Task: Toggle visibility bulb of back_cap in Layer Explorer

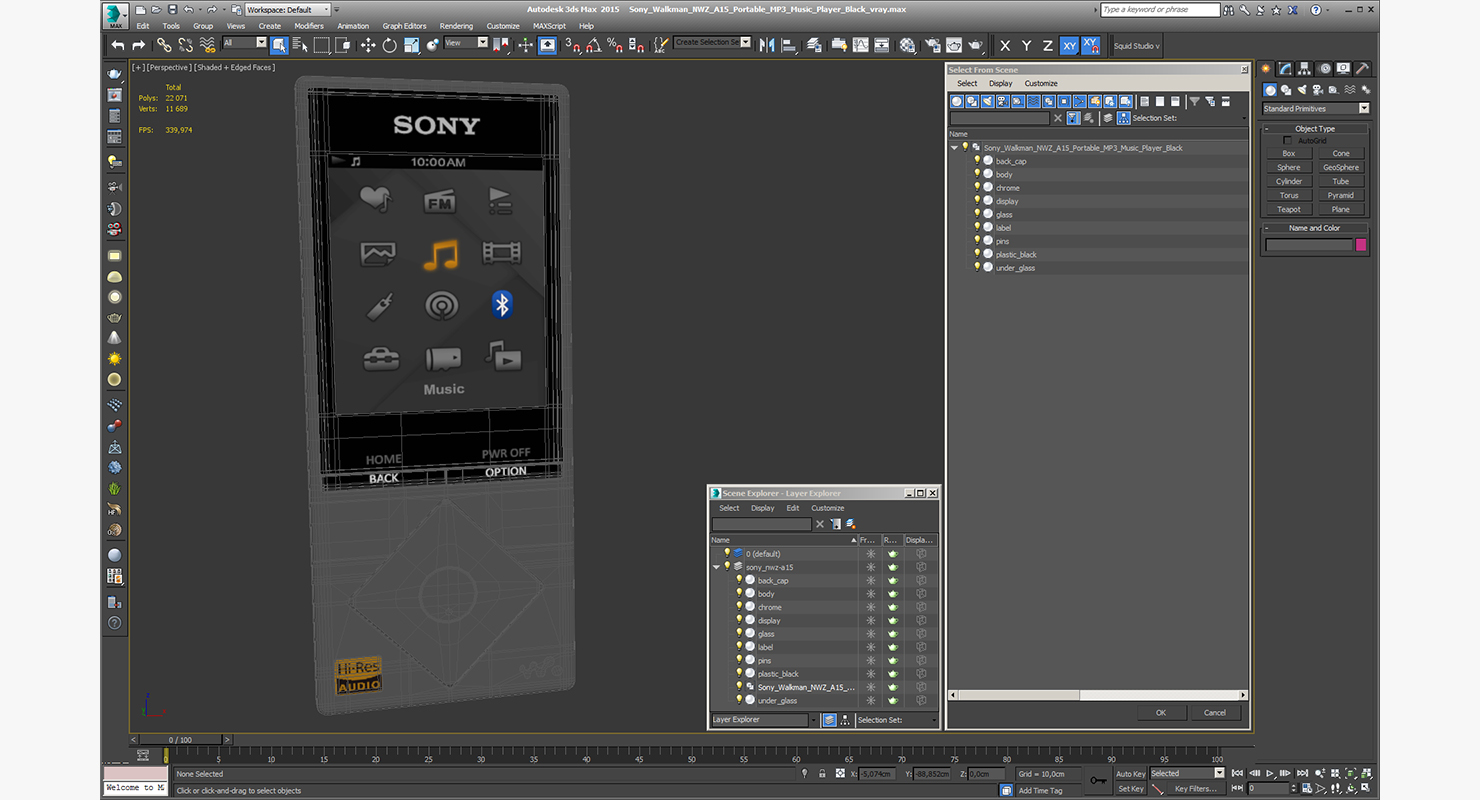Action: pyautogui.click(x=739, y=580)
